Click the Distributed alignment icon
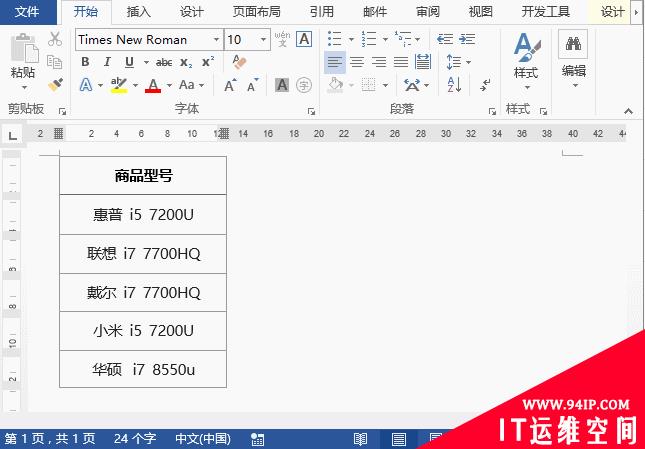 coord(423,62)
